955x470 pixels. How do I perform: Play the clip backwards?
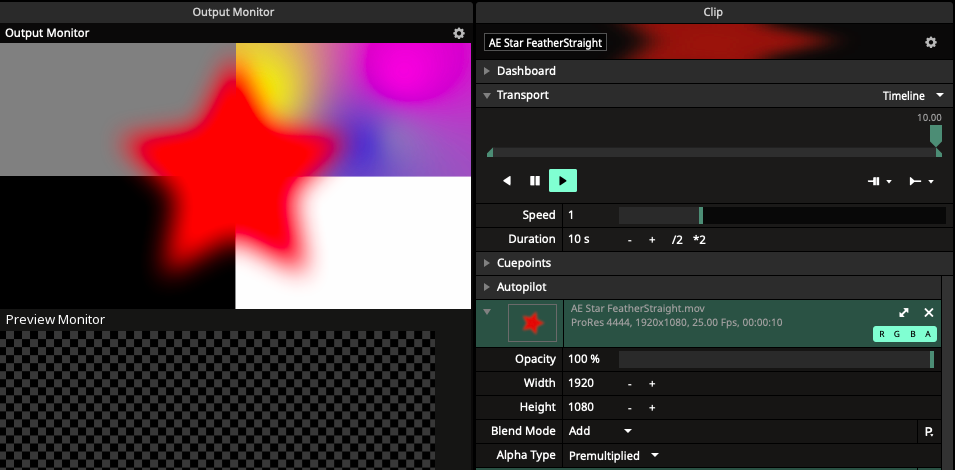click(507, 181)
